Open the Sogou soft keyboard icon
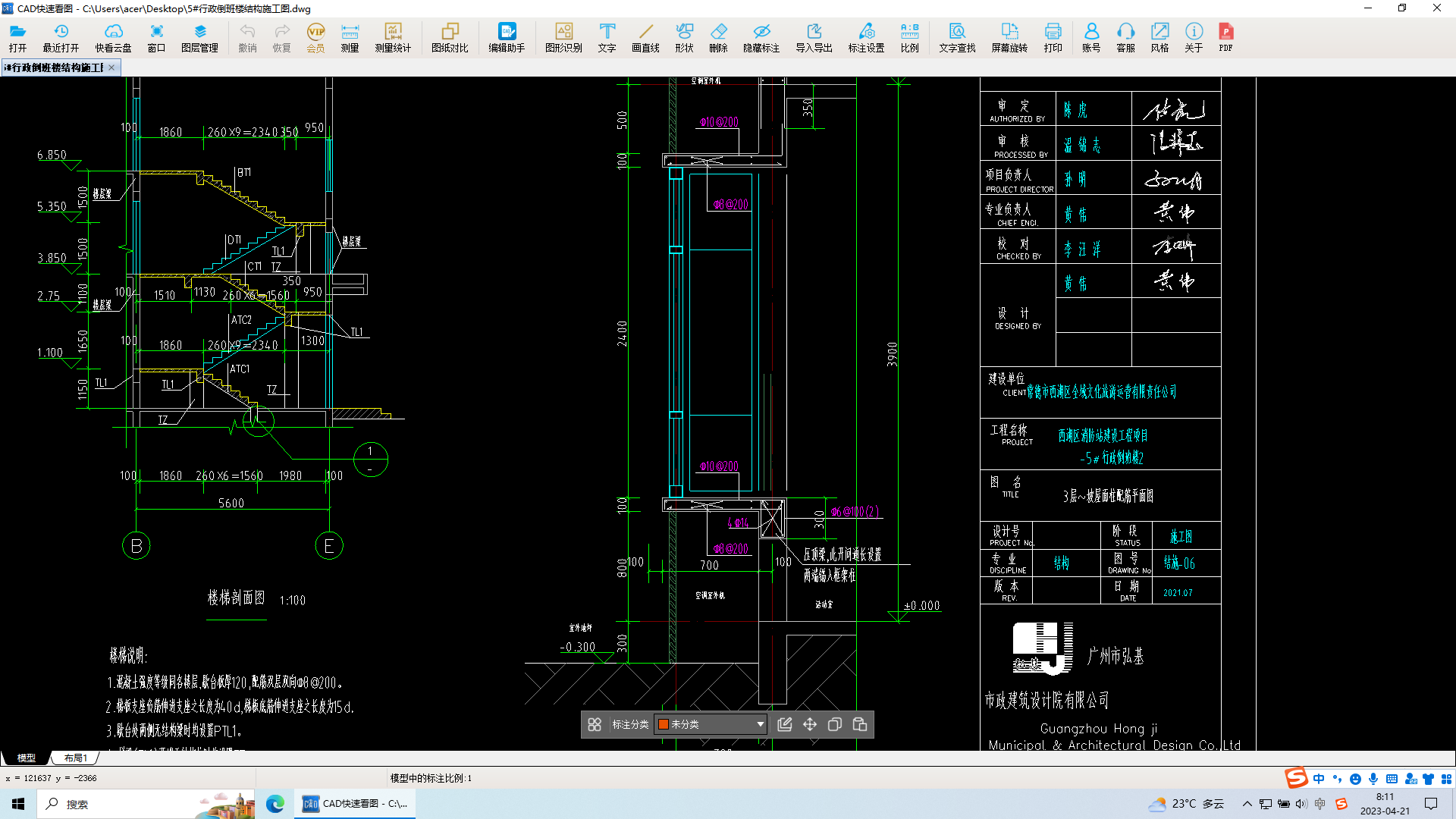Image resolution: width=1456 pixels, height=819 pixels. tap(1392, 779)
